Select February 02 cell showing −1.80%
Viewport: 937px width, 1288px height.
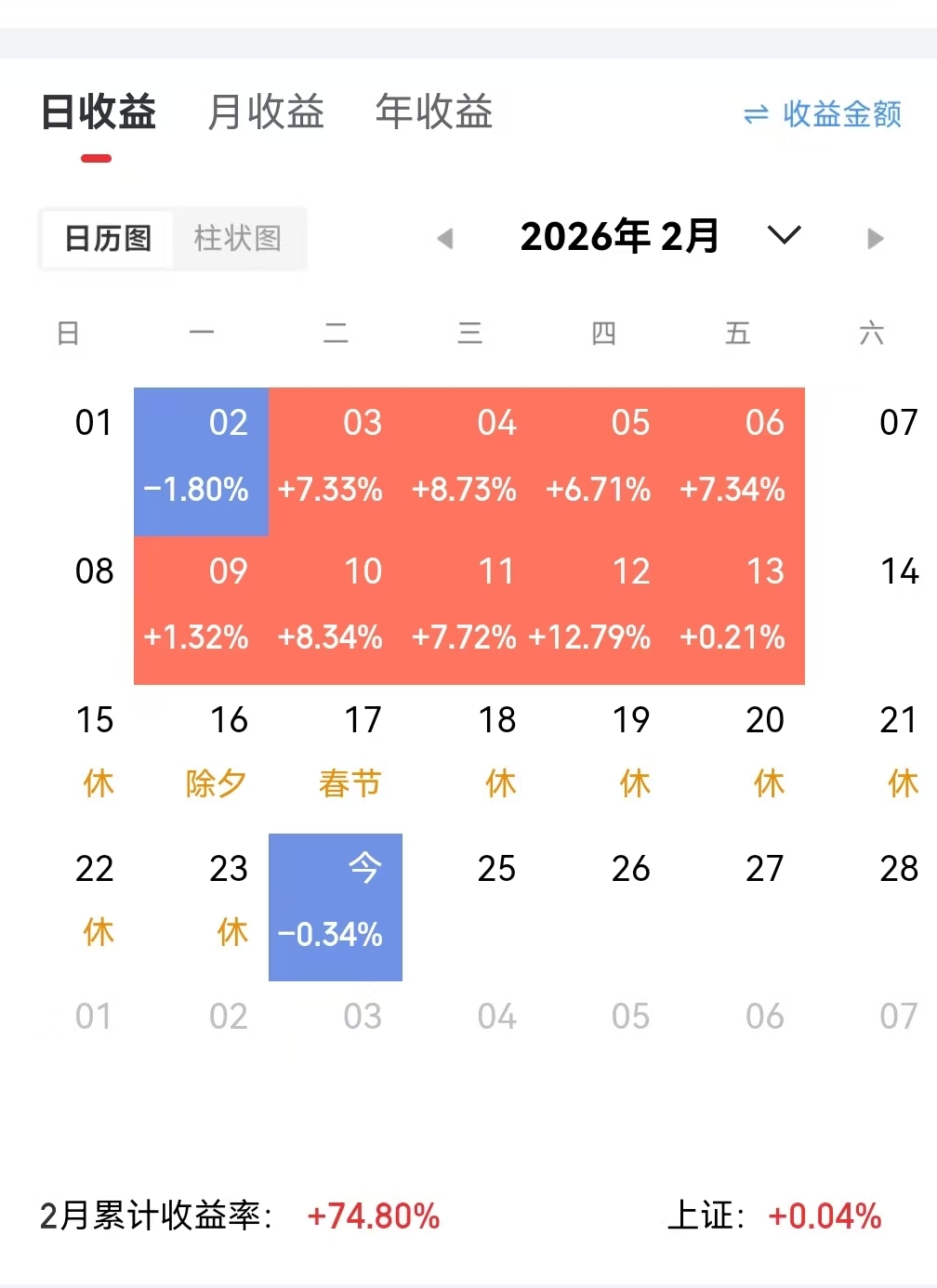pyautogui.click(x=201, y=461)
